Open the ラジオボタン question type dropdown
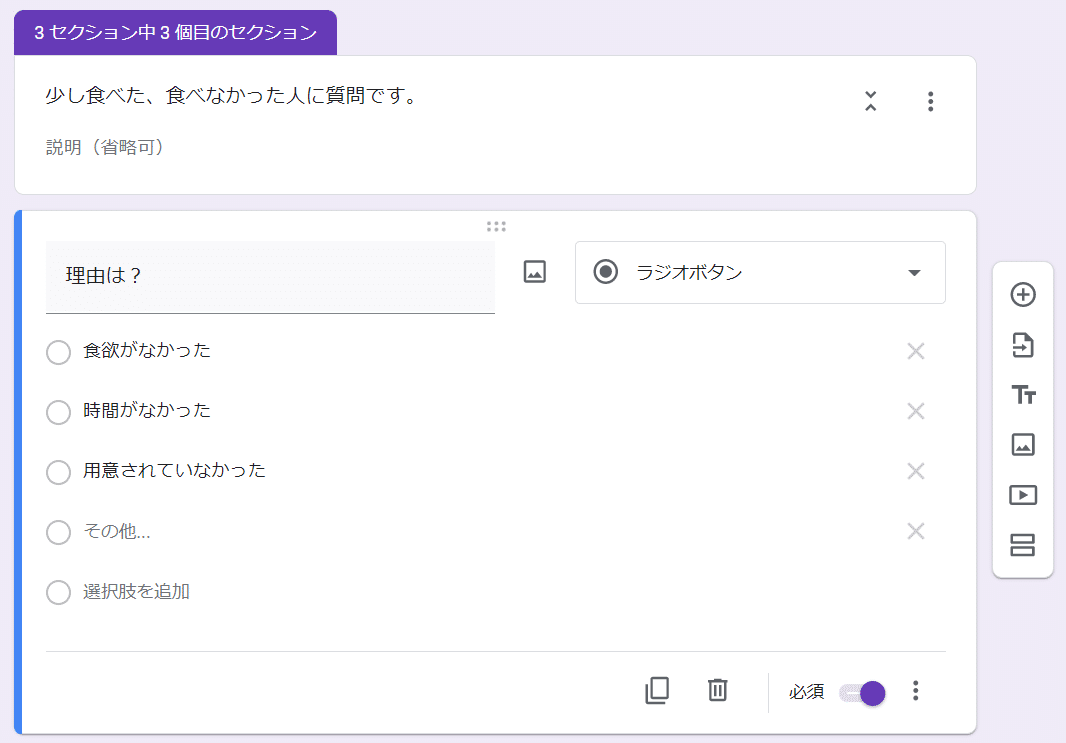Screen dimensions: 1066x743 pos(760,273)
